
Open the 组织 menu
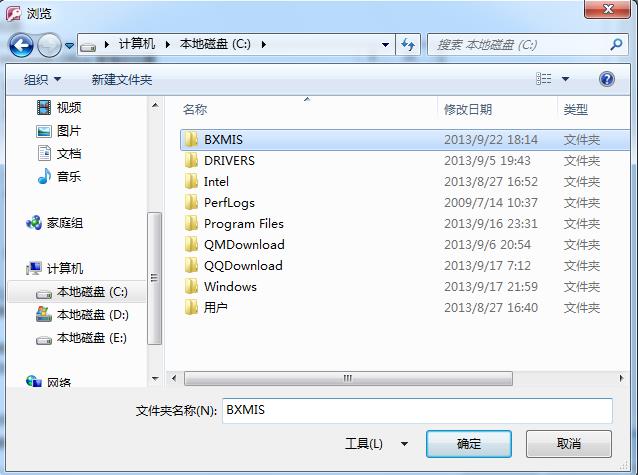pyautogui.click(x=42, y=79)
